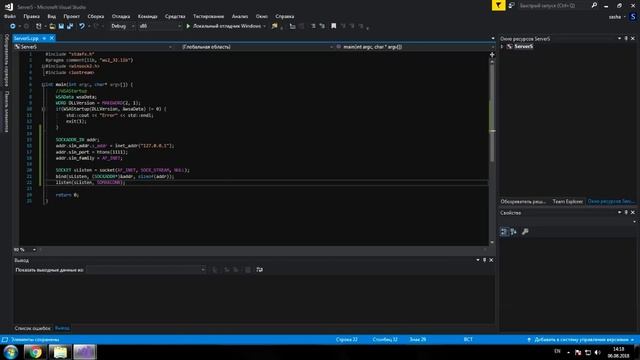Click the green start debugging arrow
Screen dimensions: 640x360
[x=188, y=26]
